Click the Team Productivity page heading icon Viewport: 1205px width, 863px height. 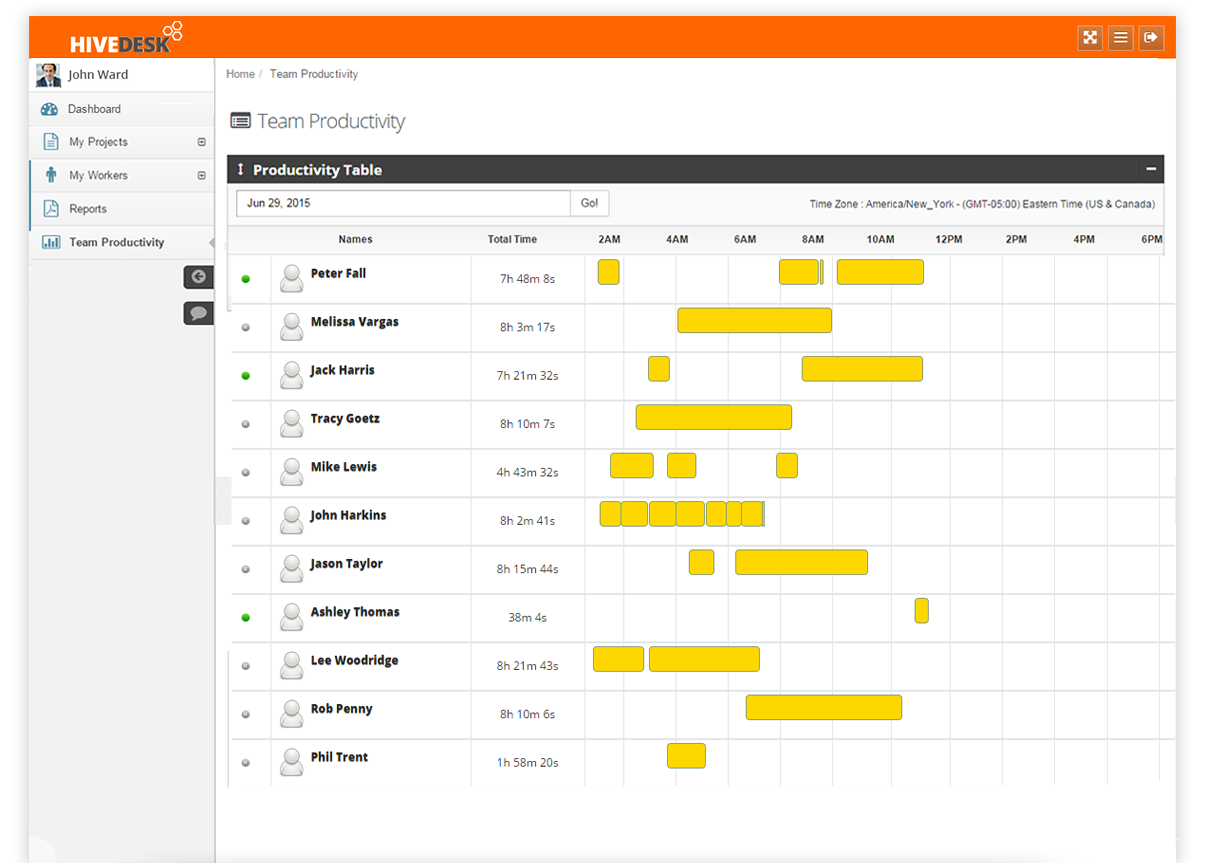(x=240, y=121)
